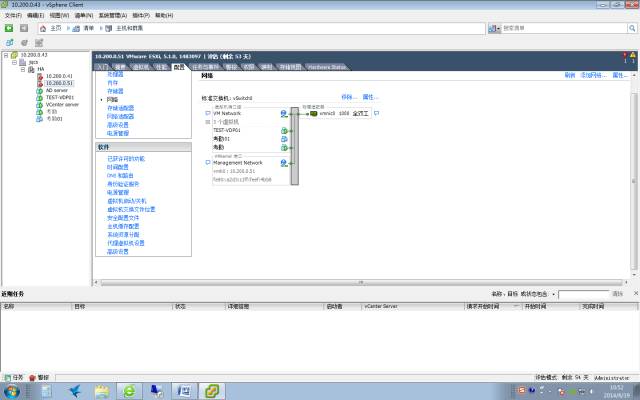Click the vmnic0 adapter icon

click(313, 113)
